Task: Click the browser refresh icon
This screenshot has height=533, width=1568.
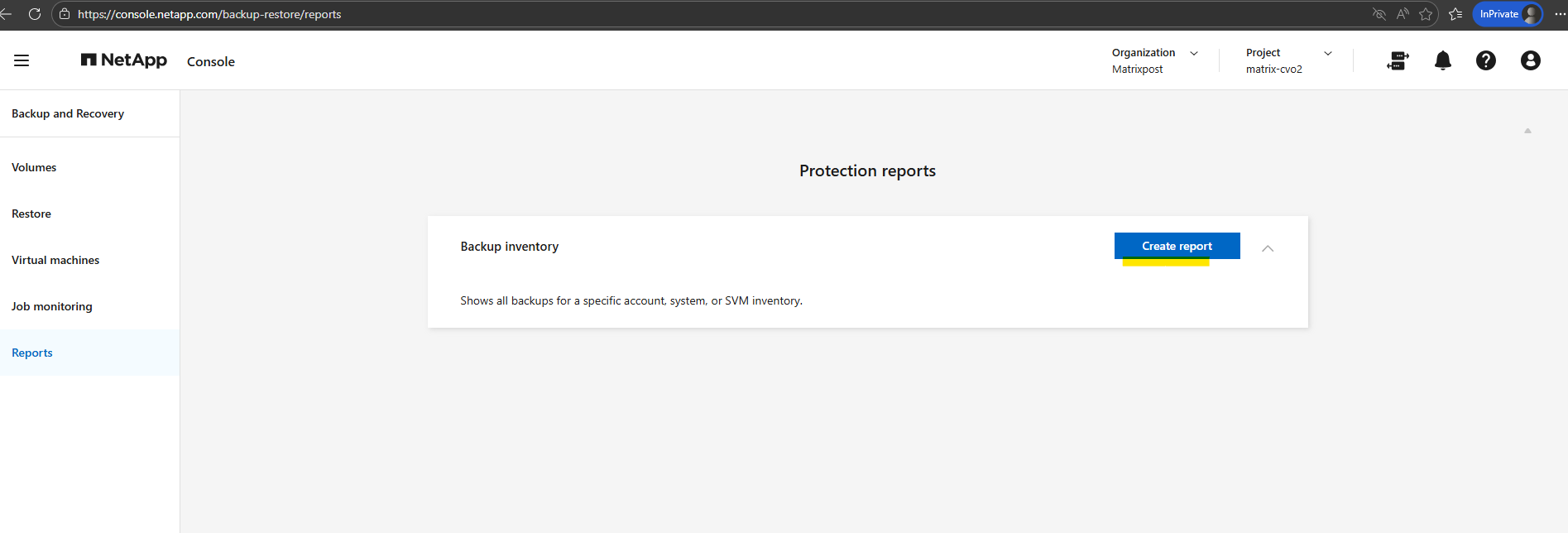Action: 35,14
